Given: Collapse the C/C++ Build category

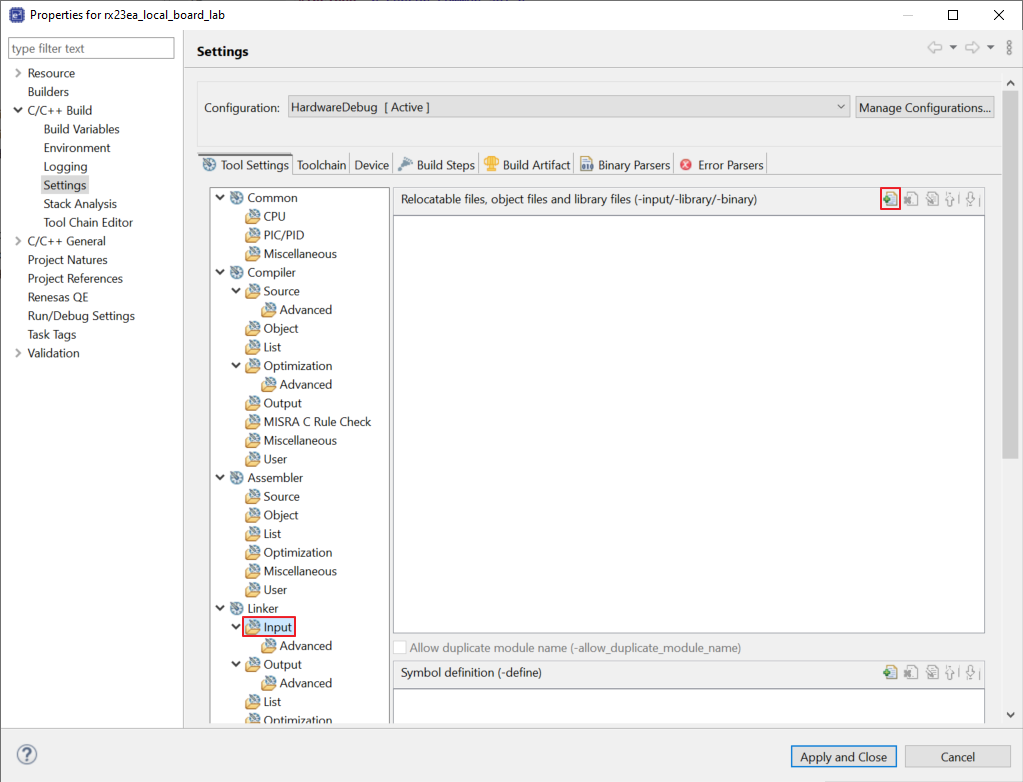Looking at the screenshot, I should pos(18,110).
